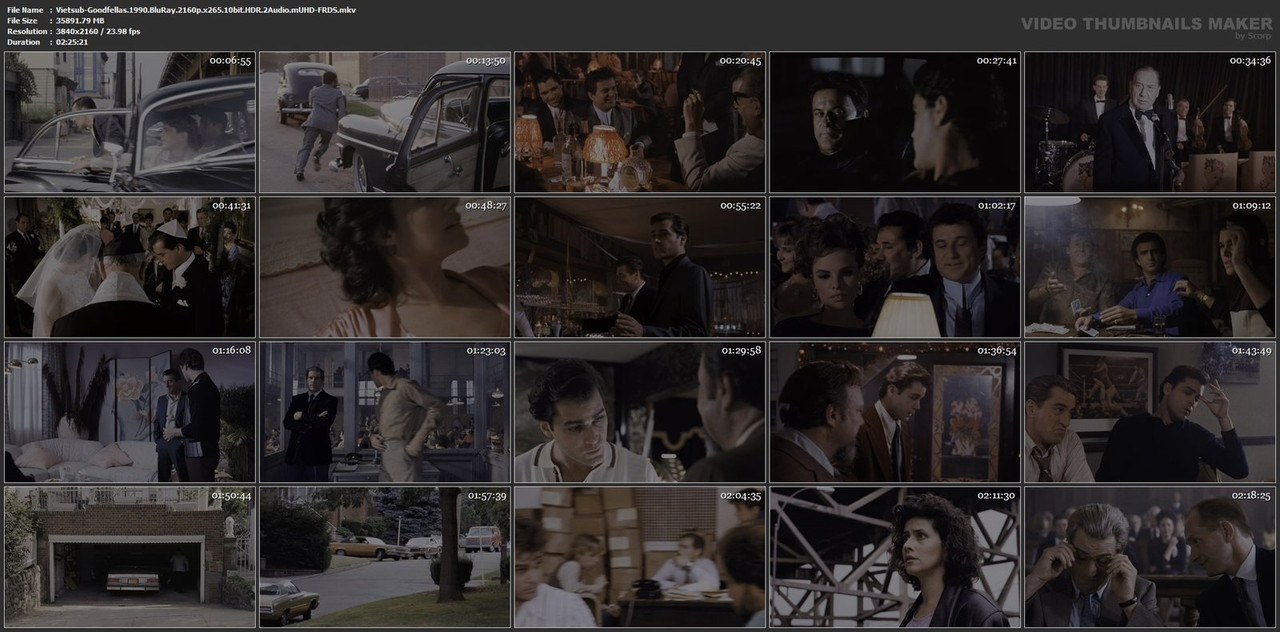Choose the frame at 01:29:58
This screenshot has width=1280, height=632.
[x=640, y=412]
